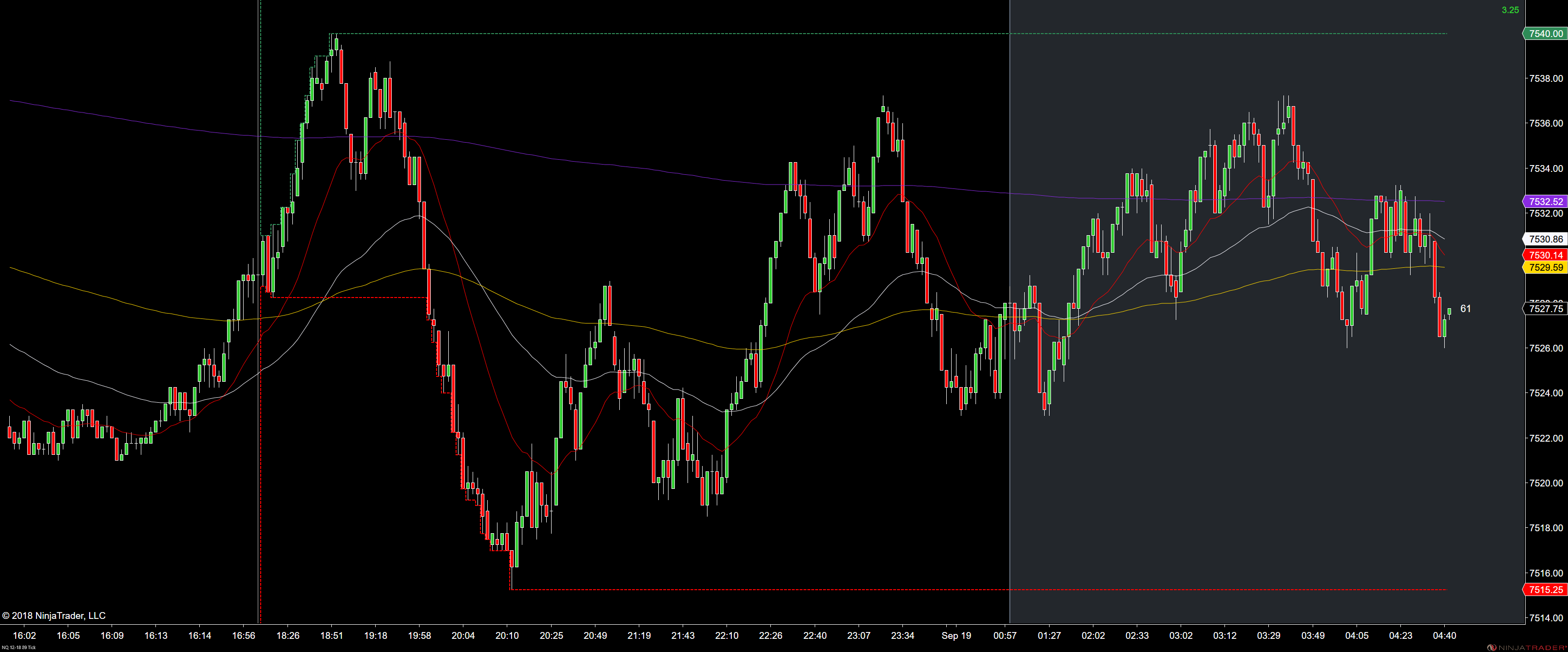
Task: Click the 23:07 time axis label
Action: (x=859, y=635)
